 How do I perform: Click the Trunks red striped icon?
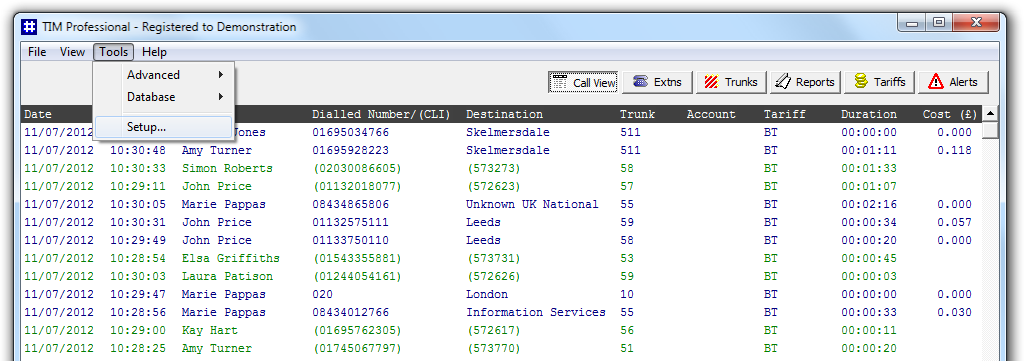pos(711,82)
